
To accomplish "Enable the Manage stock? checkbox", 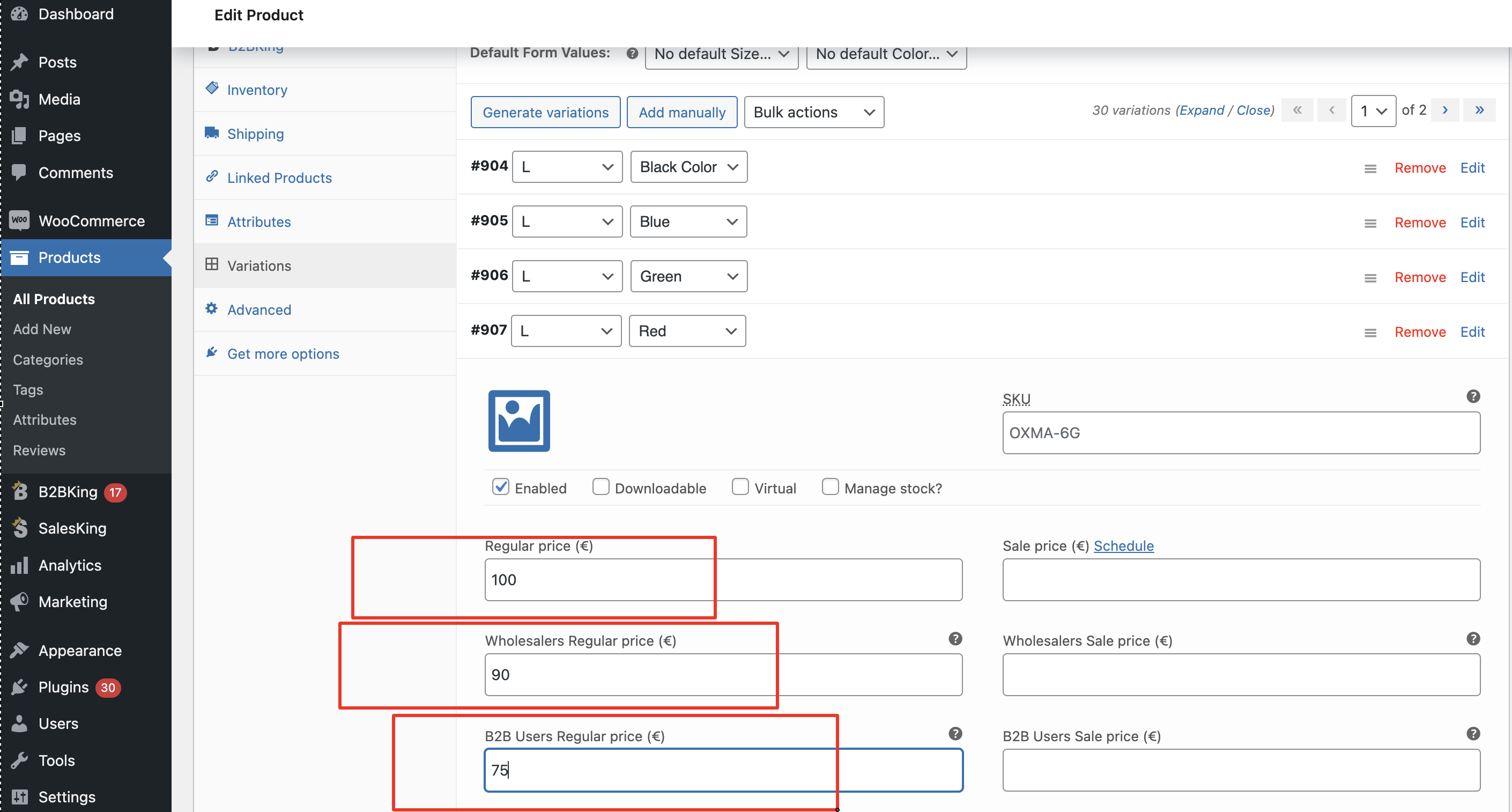I will (830, 487).
